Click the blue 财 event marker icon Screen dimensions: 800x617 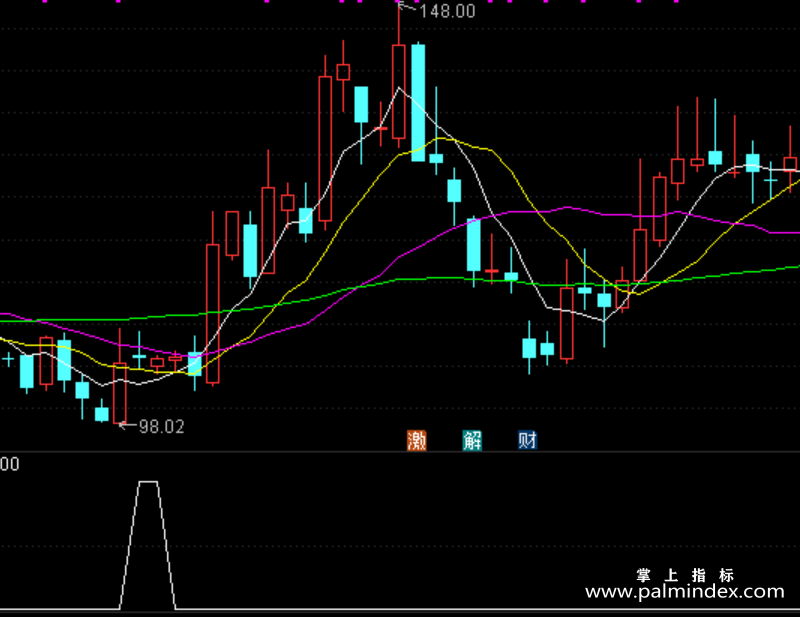click(x=528, y=440)
